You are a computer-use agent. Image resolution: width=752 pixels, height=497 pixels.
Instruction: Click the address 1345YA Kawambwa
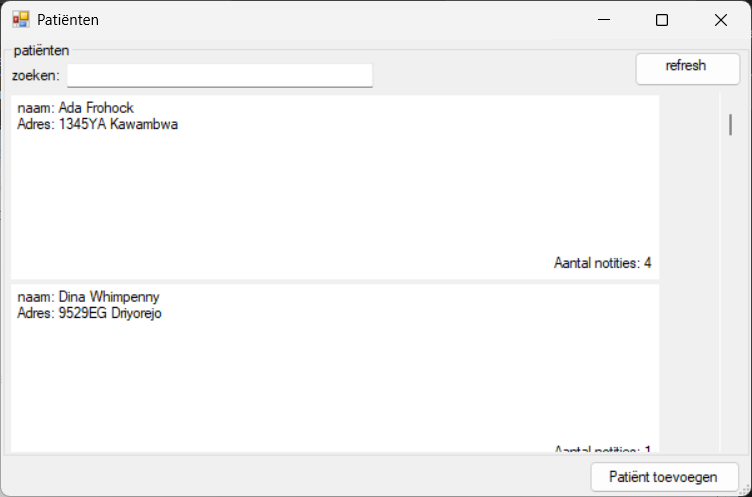(x=98, y=124)
